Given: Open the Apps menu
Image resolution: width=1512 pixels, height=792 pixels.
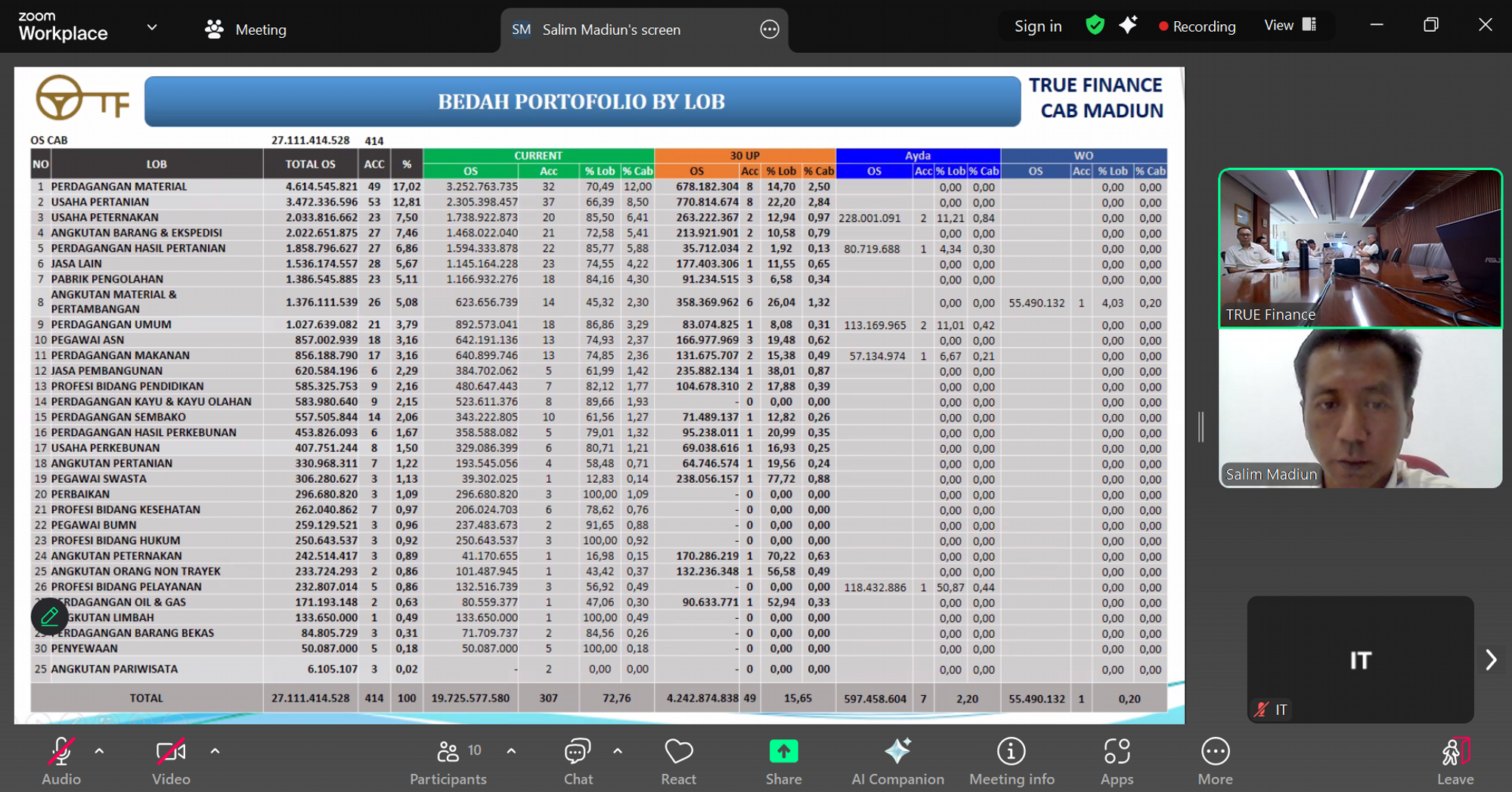Looking at the screenshot, I should tap(1117, 761).
